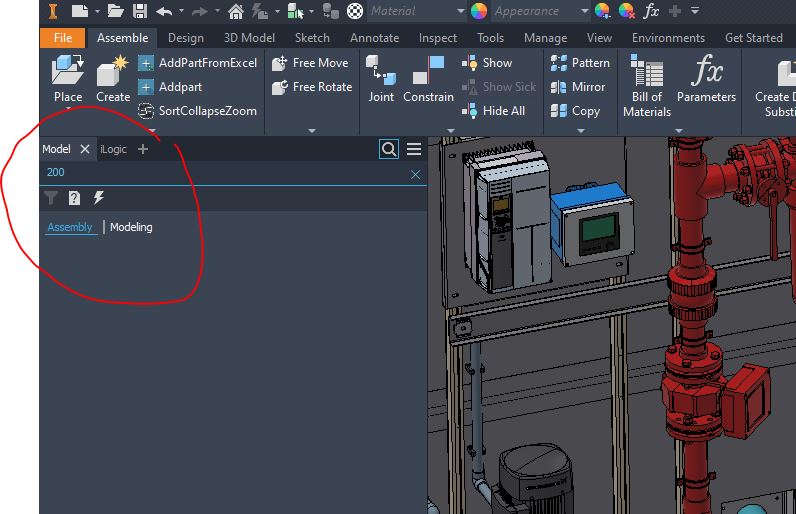Open the Environments ribbon tab

click(668, 38)
